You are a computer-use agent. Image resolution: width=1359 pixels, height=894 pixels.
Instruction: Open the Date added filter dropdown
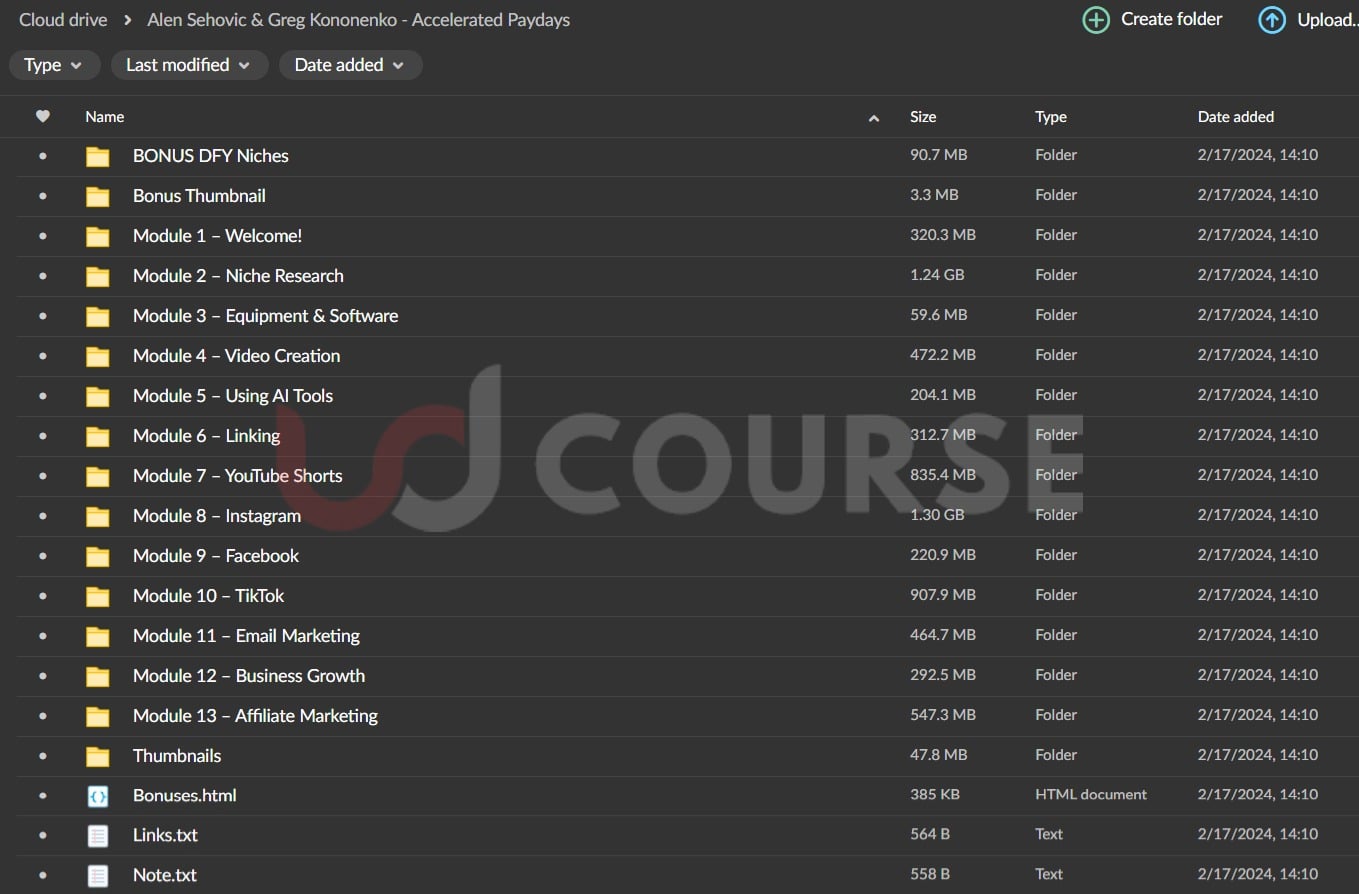[x=350, y=65]
